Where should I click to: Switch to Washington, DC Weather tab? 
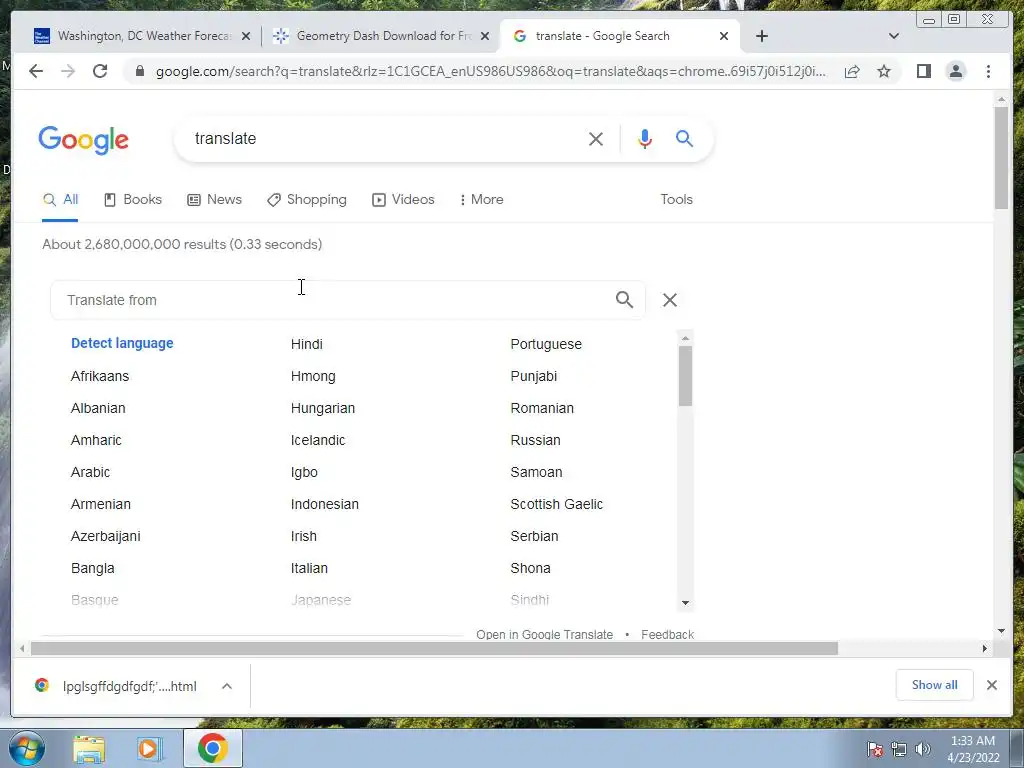(x=144, y=36)
